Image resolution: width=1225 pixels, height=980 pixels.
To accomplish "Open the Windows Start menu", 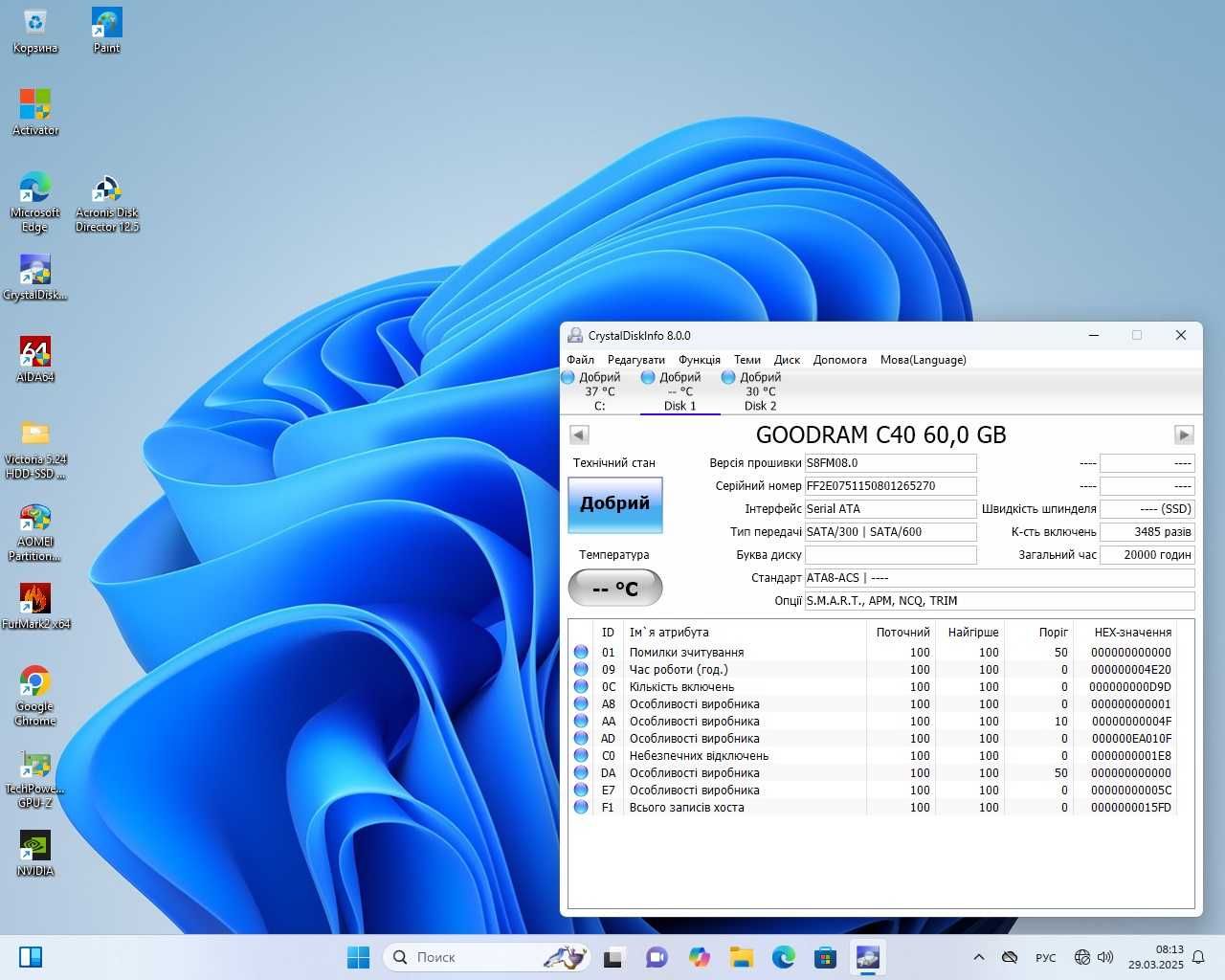I will click(359, 957).
